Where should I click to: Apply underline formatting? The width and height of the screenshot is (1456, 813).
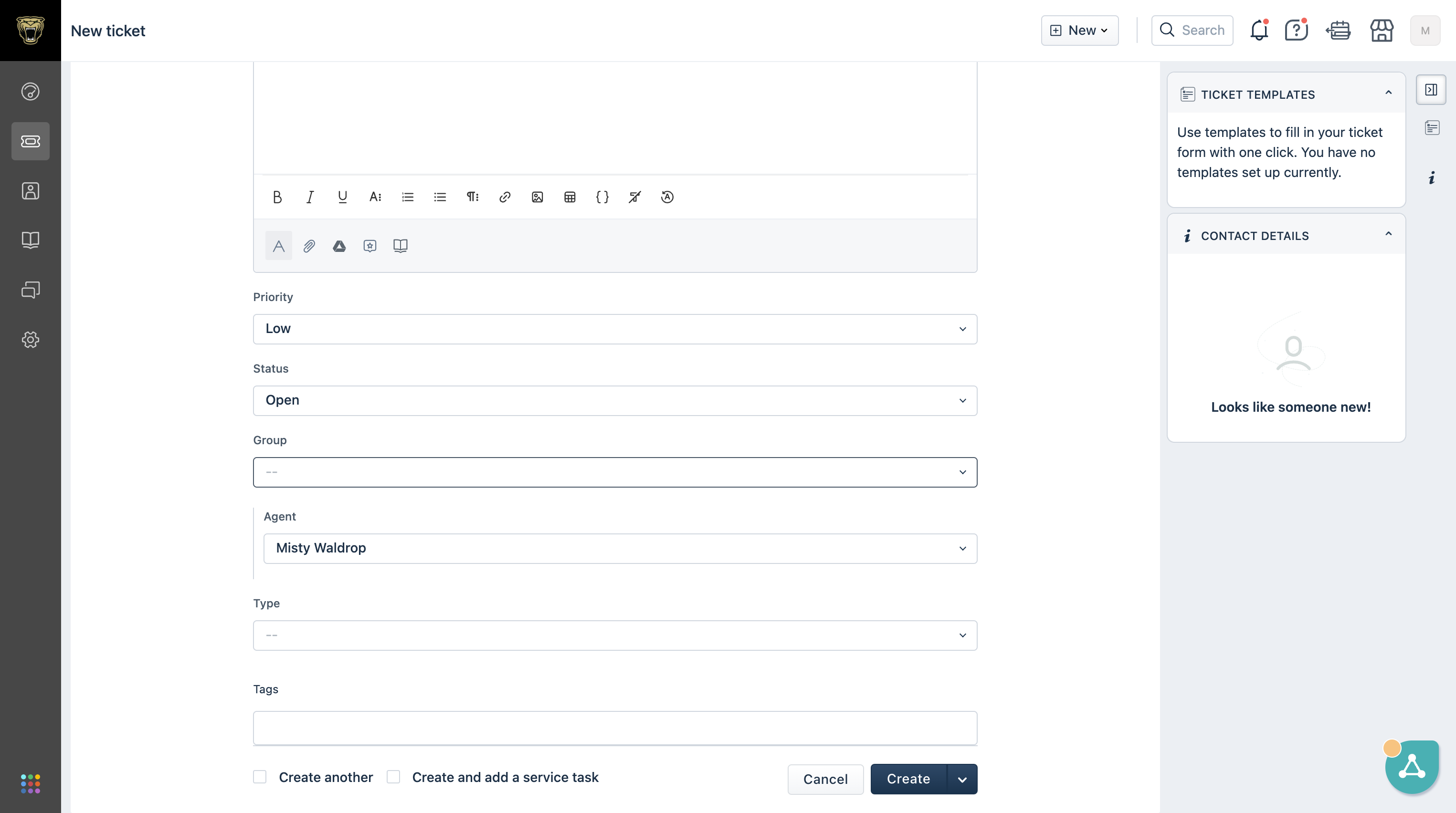coord(343,197)
